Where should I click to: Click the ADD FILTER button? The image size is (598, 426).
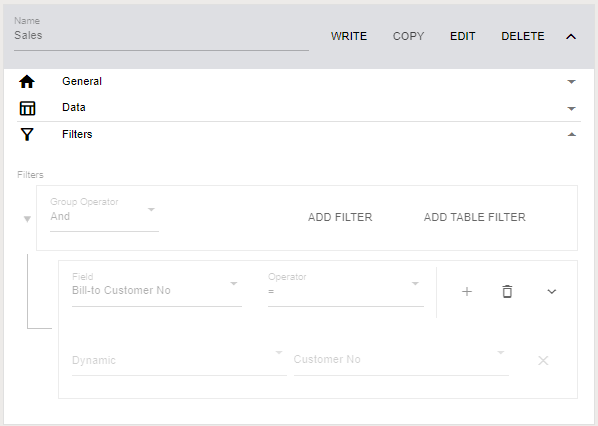340,217
